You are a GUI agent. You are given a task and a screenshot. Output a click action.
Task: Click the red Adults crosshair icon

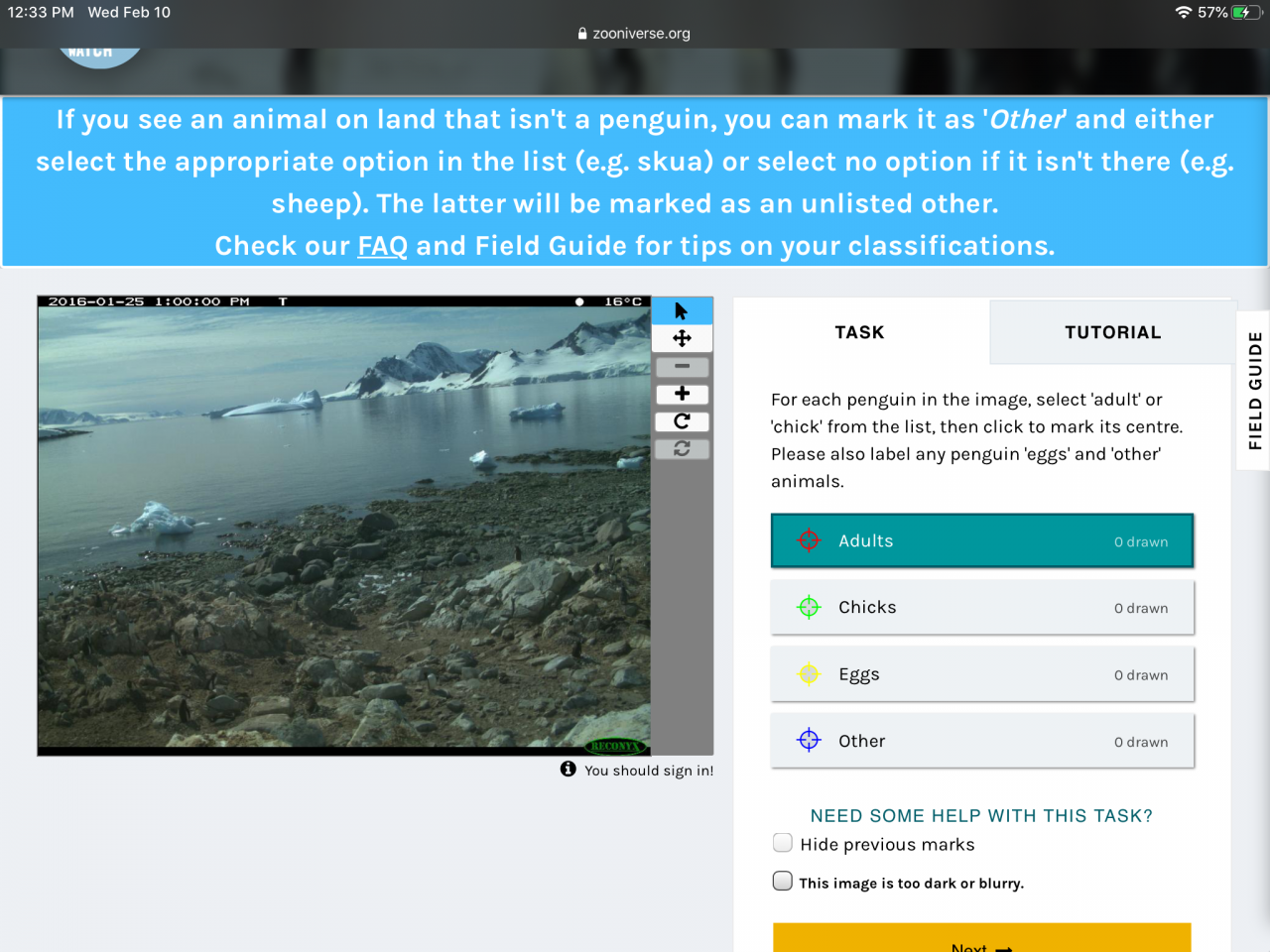[809, 540]
